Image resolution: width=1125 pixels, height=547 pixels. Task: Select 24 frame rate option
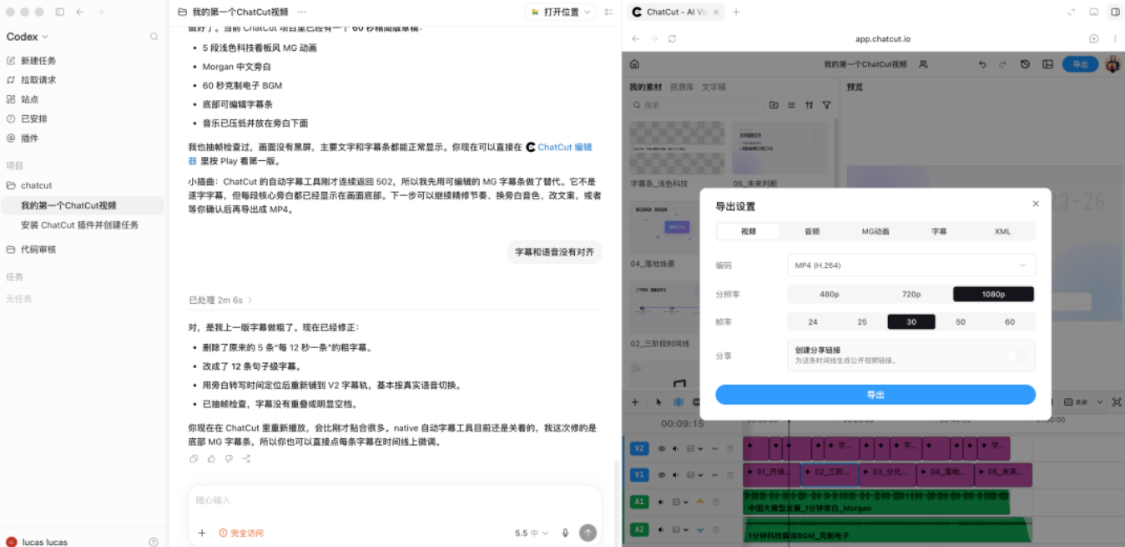click(x=812, y=322)
